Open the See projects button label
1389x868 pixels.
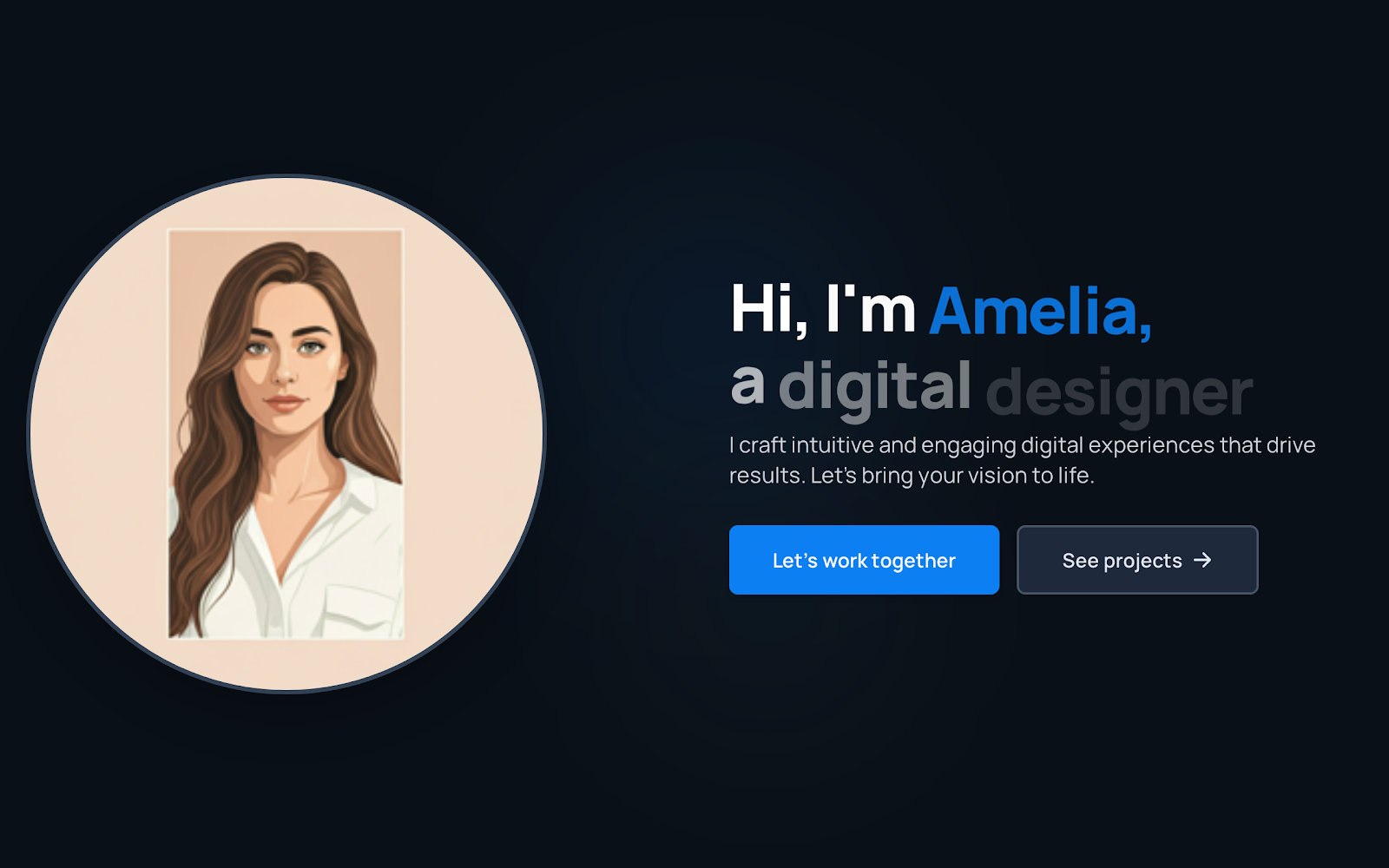(1122, 561)
